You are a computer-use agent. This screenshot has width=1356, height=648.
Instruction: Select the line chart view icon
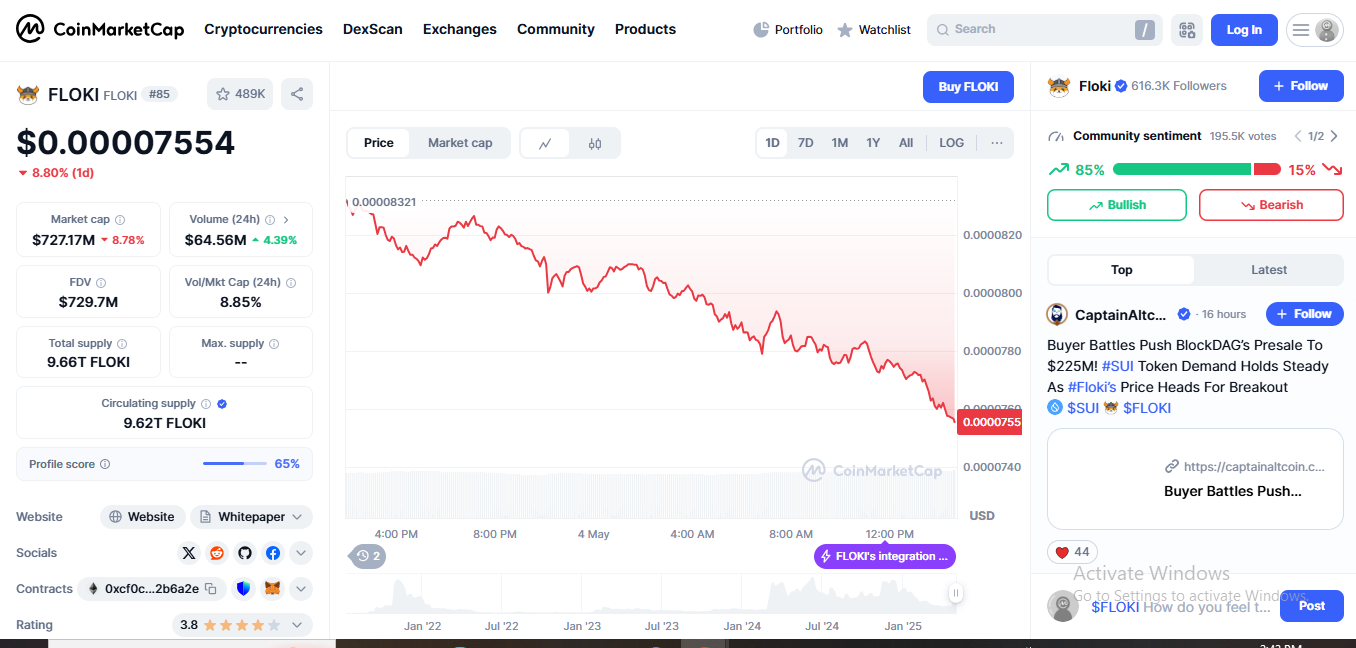tap(545, 143)
